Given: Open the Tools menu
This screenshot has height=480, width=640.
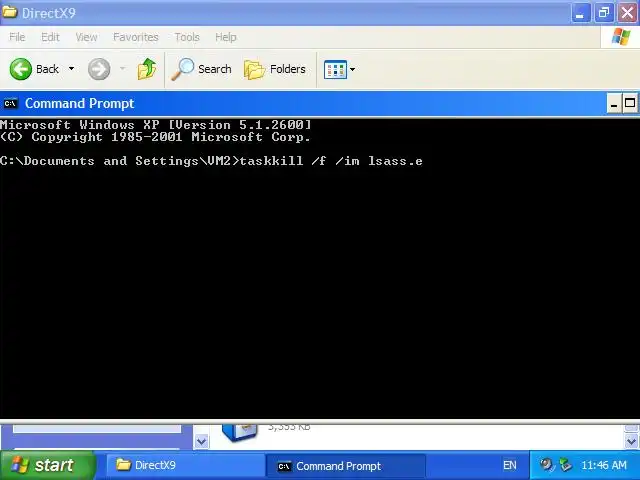Looking at the screenshot, I should click(x=187, y=37).
